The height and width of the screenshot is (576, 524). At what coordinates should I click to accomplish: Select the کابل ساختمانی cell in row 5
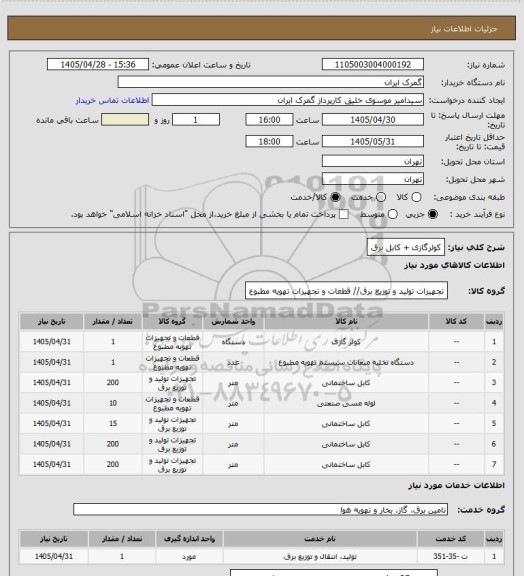(346, 424)
